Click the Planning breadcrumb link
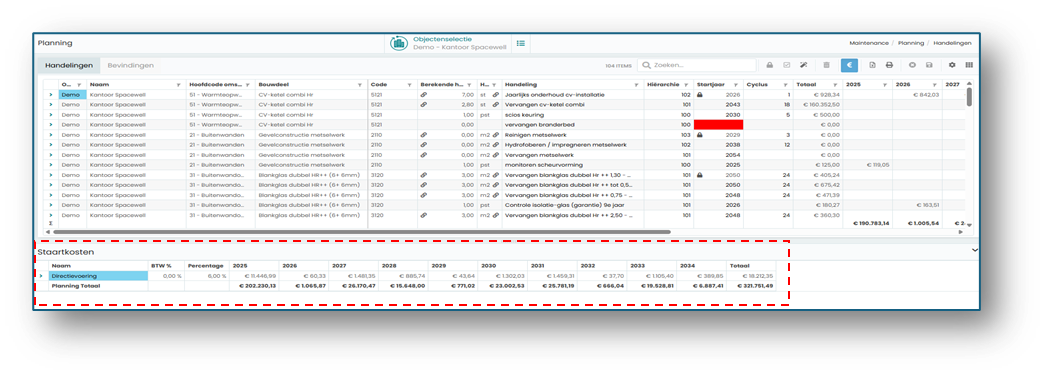 click(910, 43)
